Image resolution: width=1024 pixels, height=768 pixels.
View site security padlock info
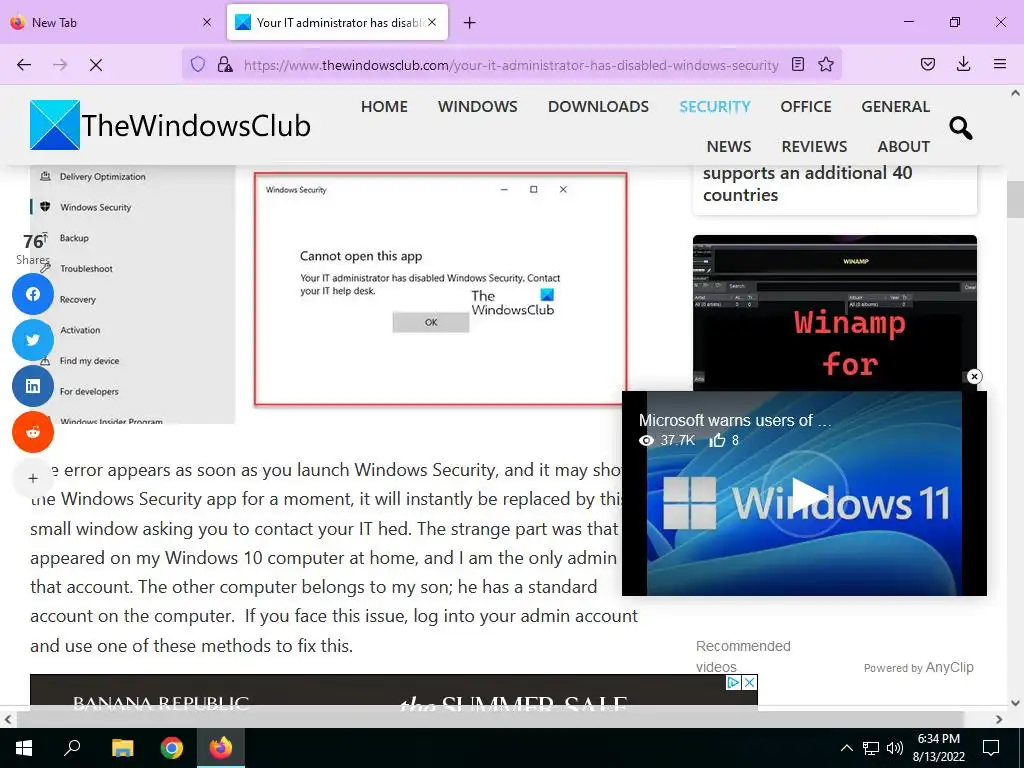(x=225, y=64)
